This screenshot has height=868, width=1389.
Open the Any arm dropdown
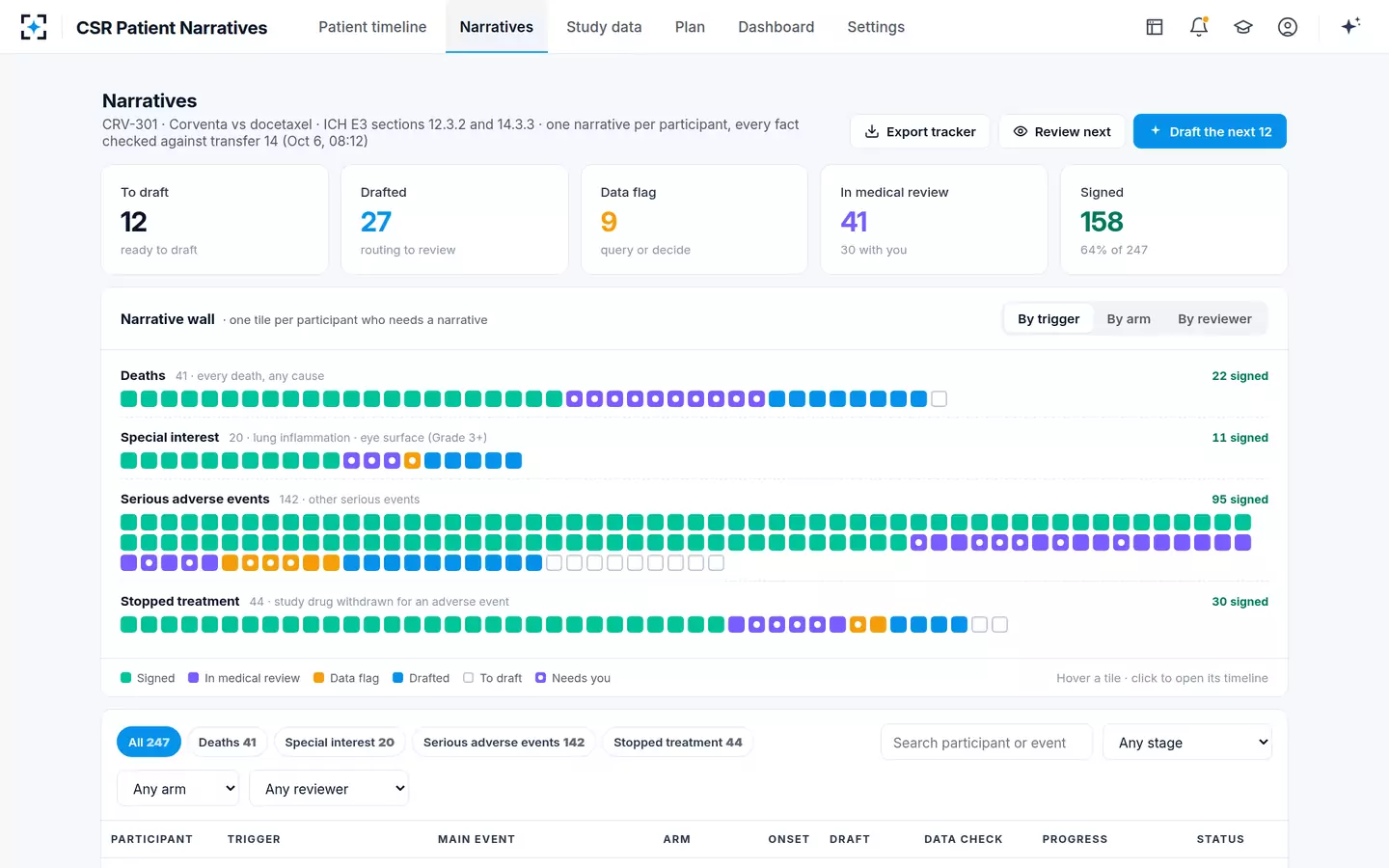(177, 789)
